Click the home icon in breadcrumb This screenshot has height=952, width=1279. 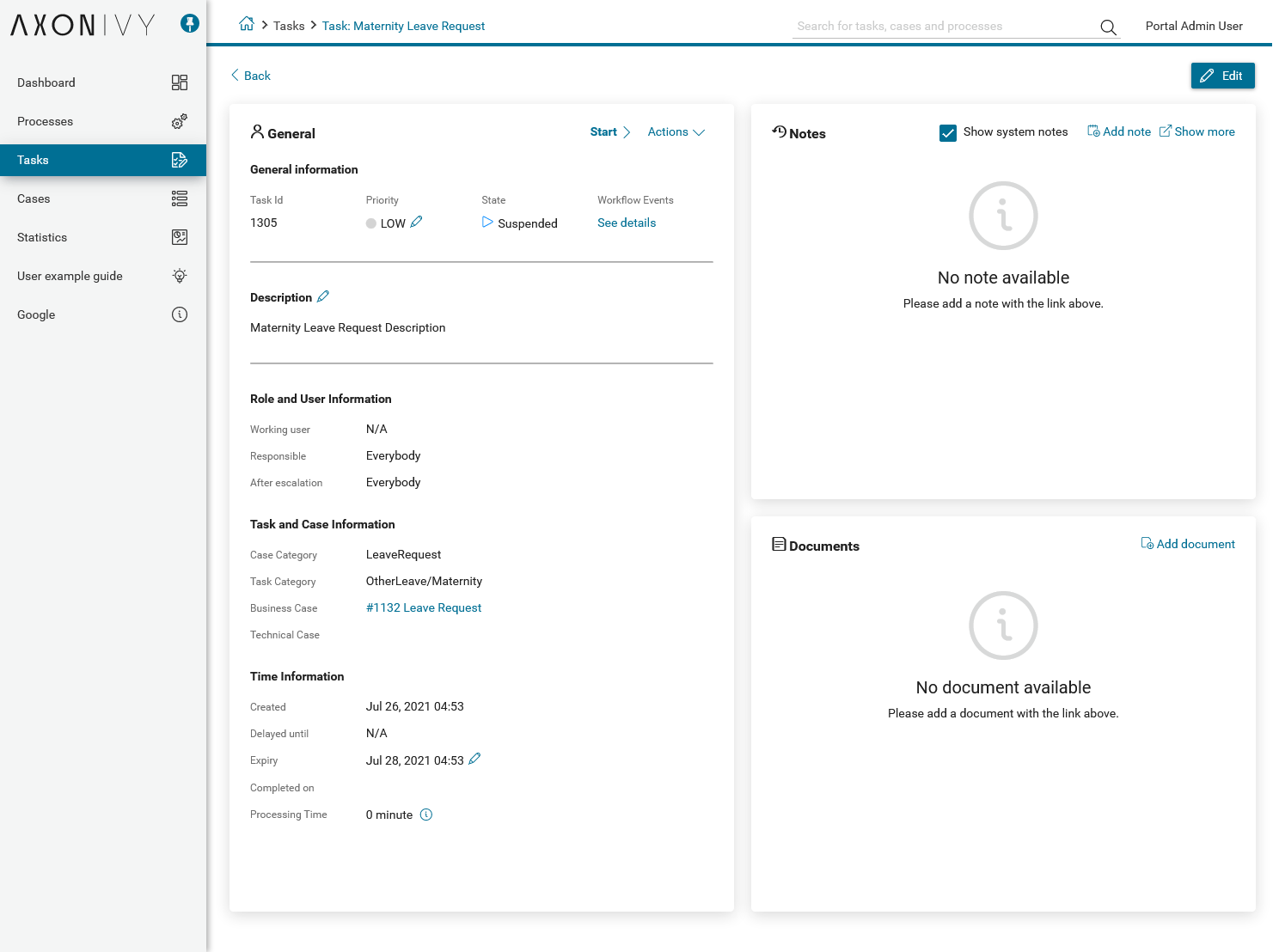pyautogui.click(x=247, y=25)
